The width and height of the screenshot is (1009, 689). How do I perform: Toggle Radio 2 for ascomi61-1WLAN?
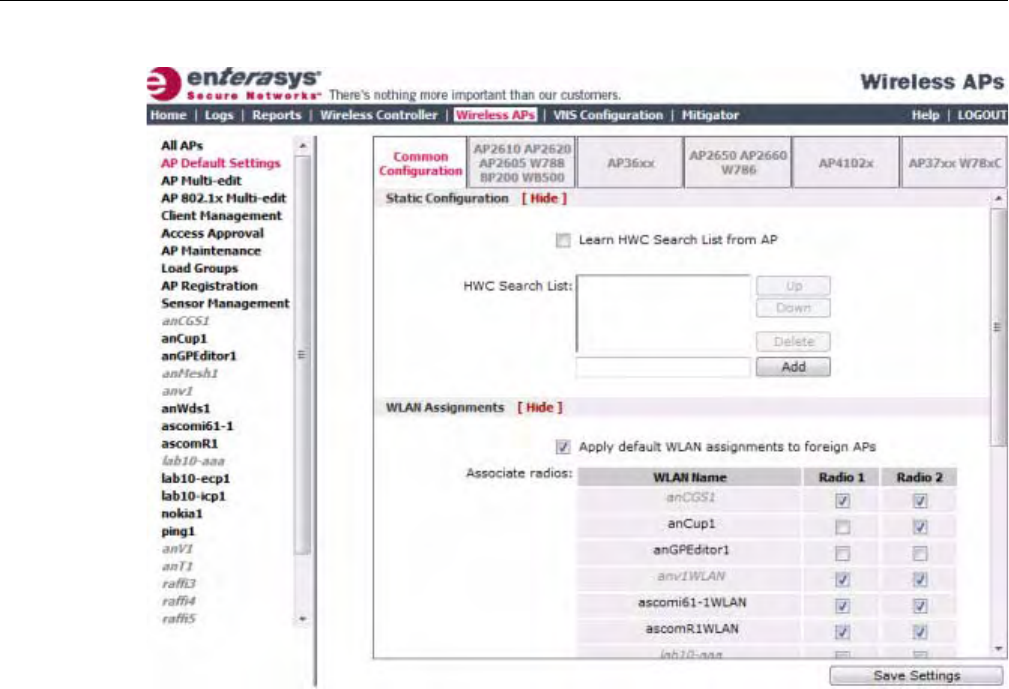tap(920, 606)
